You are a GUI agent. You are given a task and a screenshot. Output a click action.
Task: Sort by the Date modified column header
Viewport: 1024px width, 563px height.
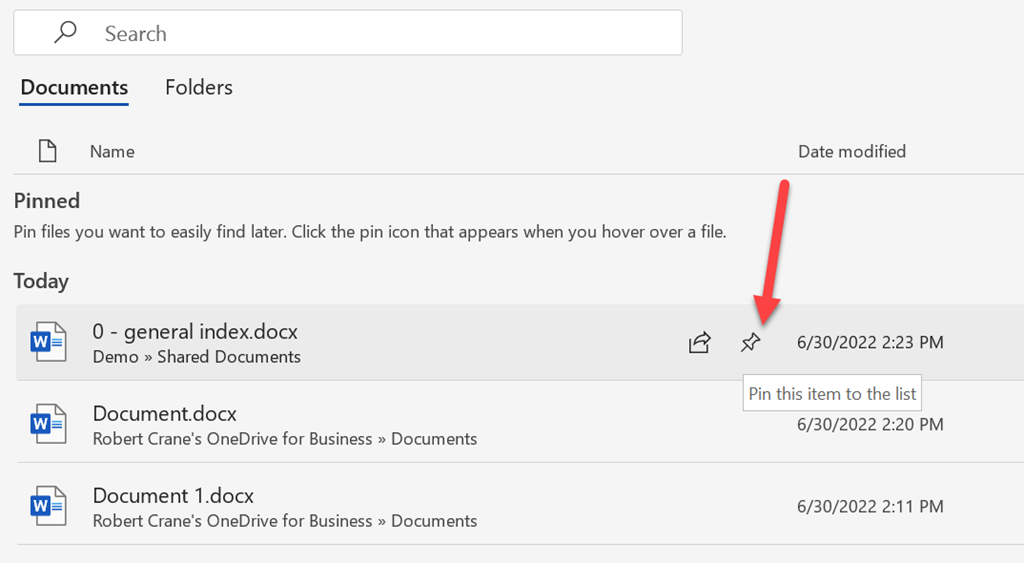(851, 152)
